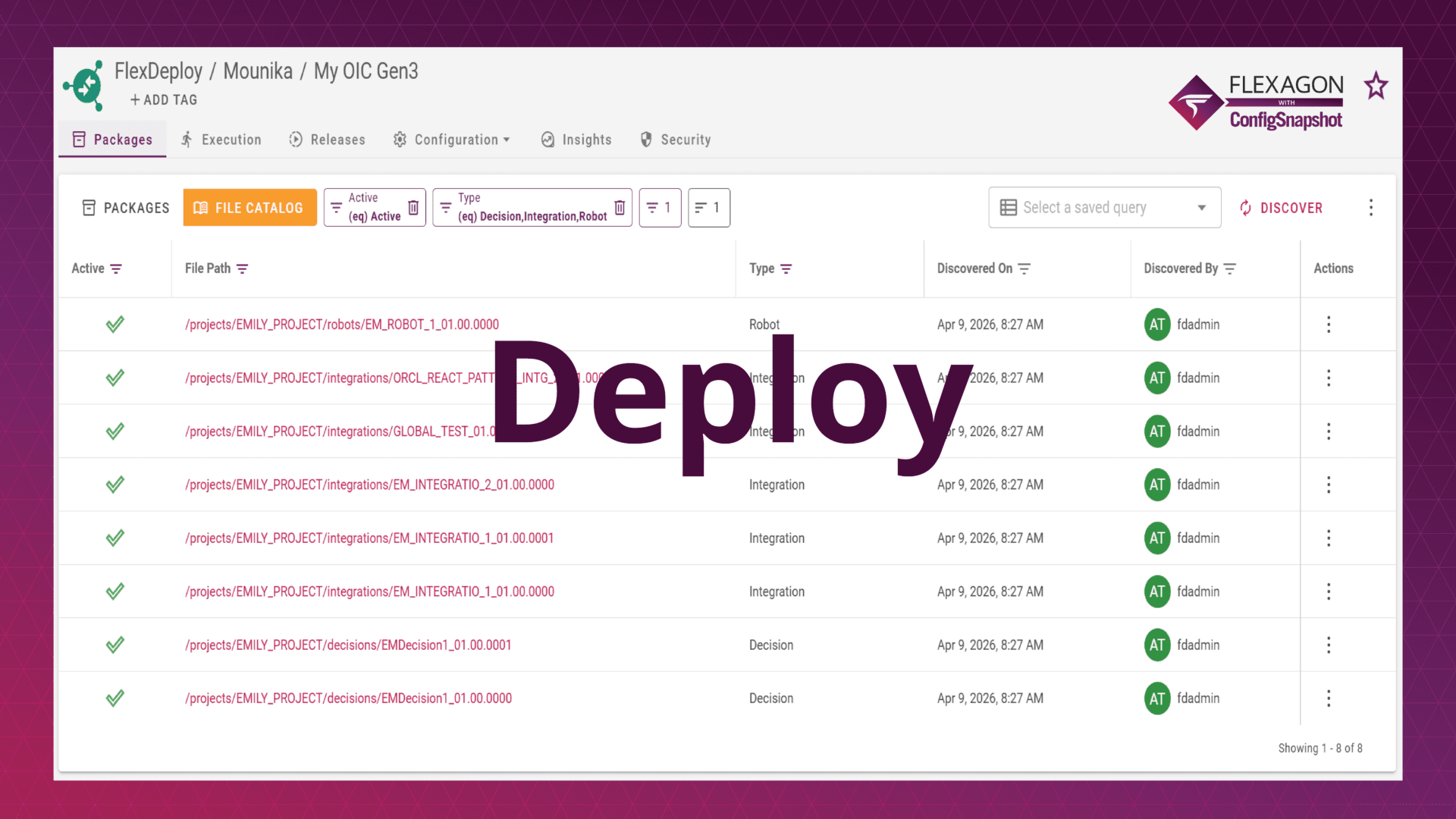The height and width of the screenshot is (819, 1456).
Task: Click the Discover button
Action: pos(1281,208)
